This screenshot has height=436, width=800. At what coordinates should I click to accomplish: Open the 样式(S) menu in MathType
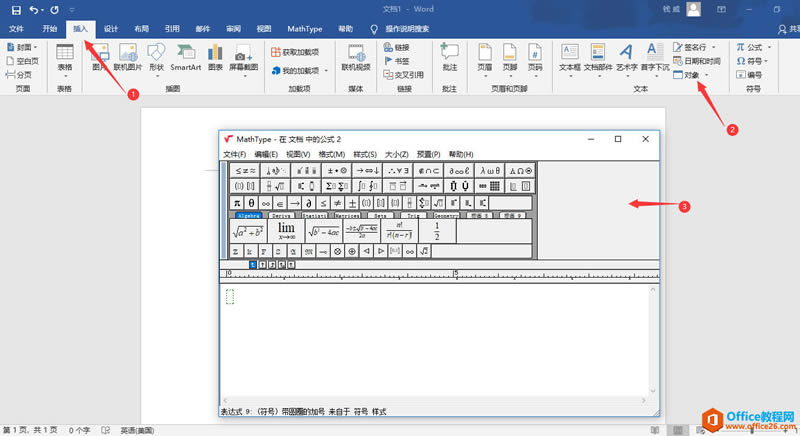point(365,154)
